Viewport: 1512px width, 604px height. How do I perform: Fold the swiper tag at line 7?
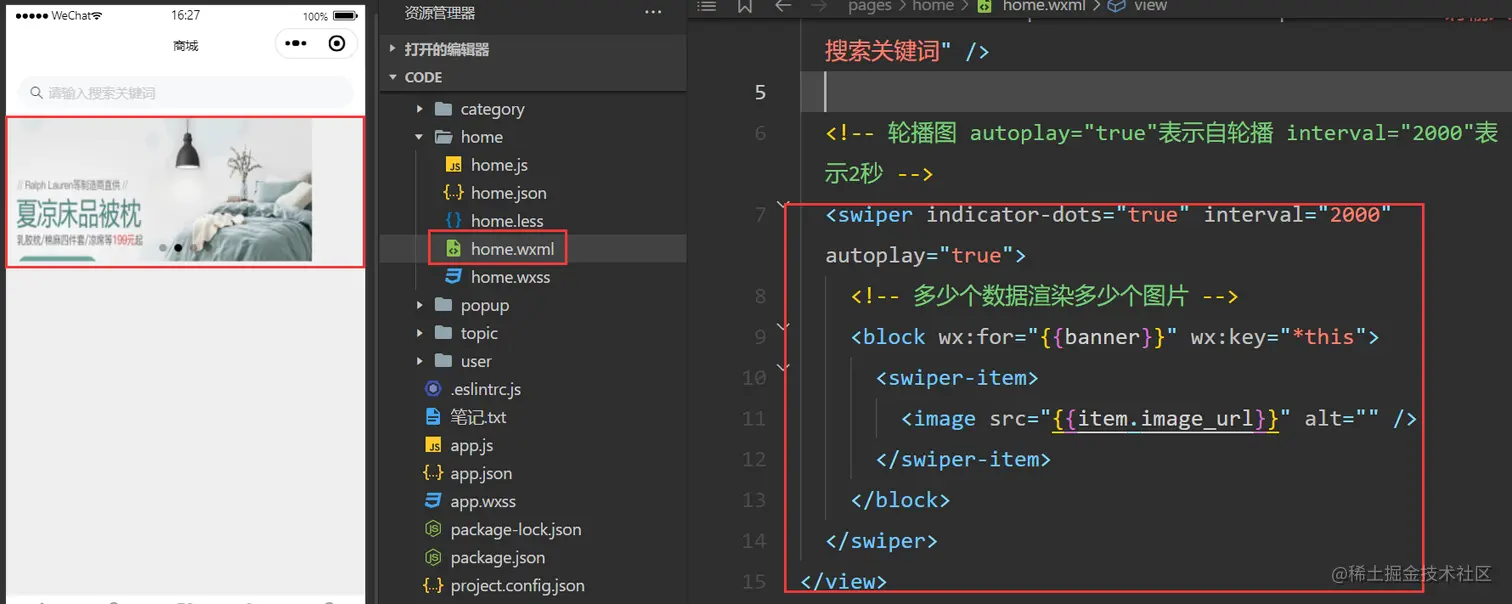(781, 203)
